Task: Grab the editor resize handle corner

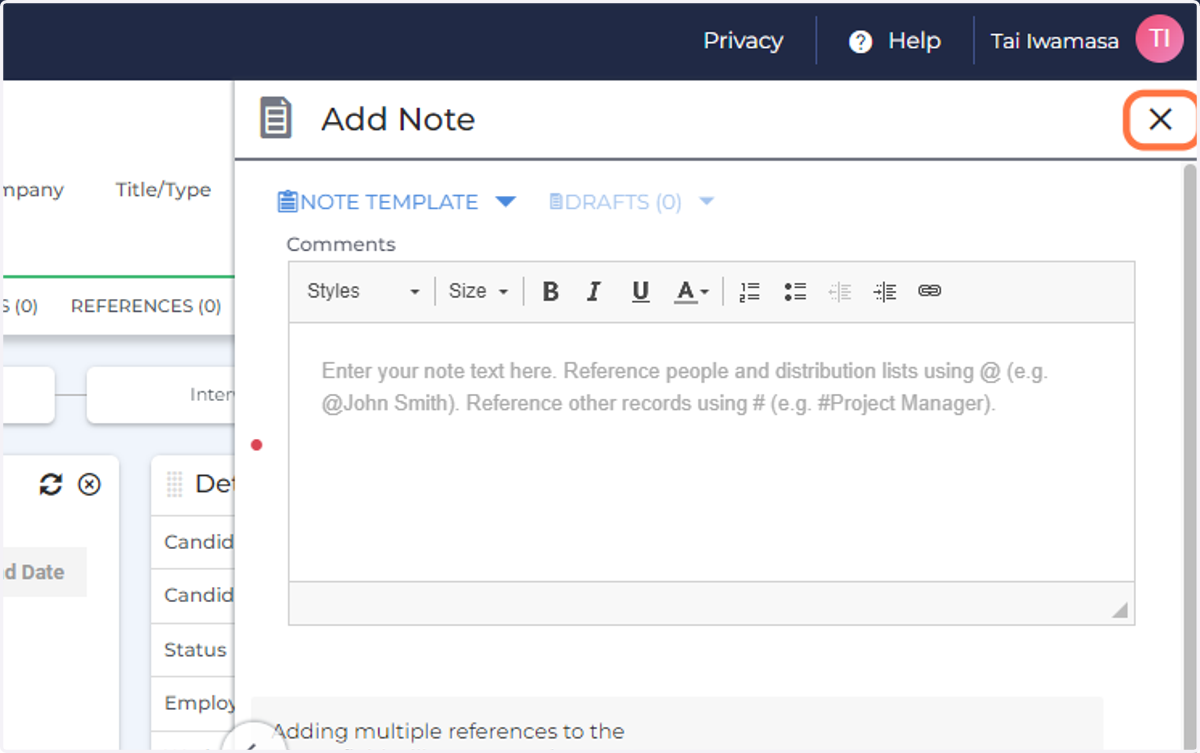Action: click(x=1120, y=610)
